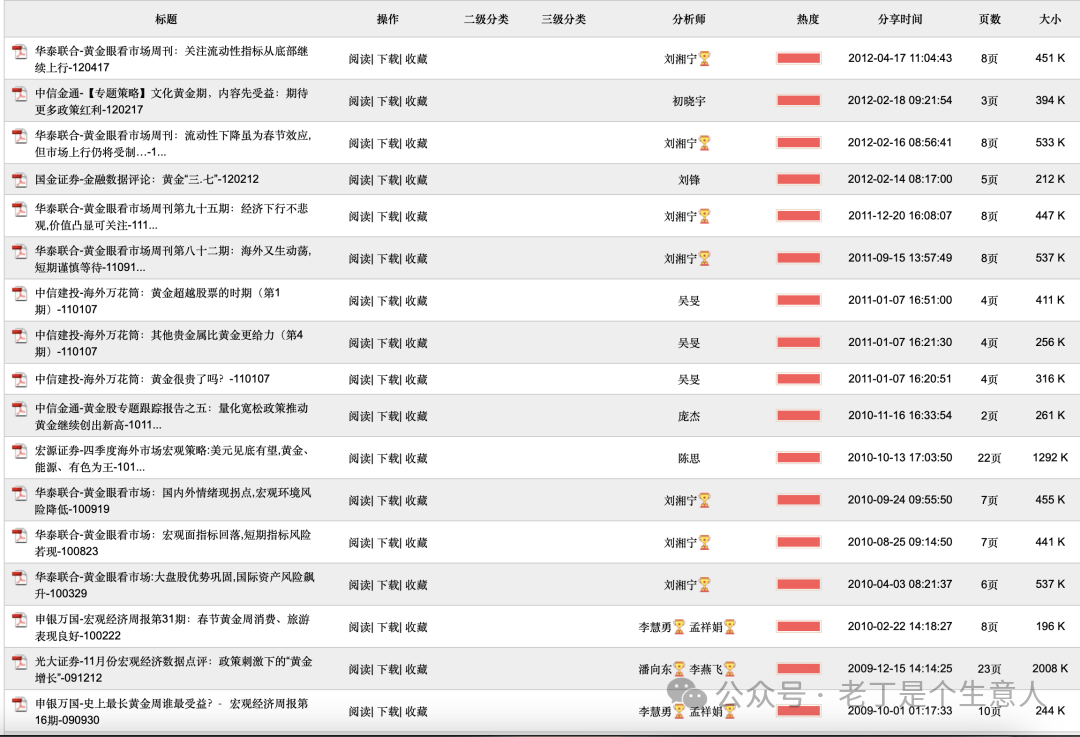Click 下载 for 关注流动性指标从底部继续上行-120417 report
1080x737 pixels.
pyautogui.click(x=388, y=59)
